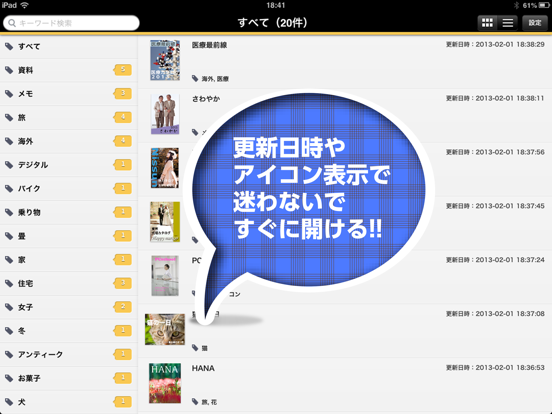Open the HANA cover thumbnail

click(165, 383)
